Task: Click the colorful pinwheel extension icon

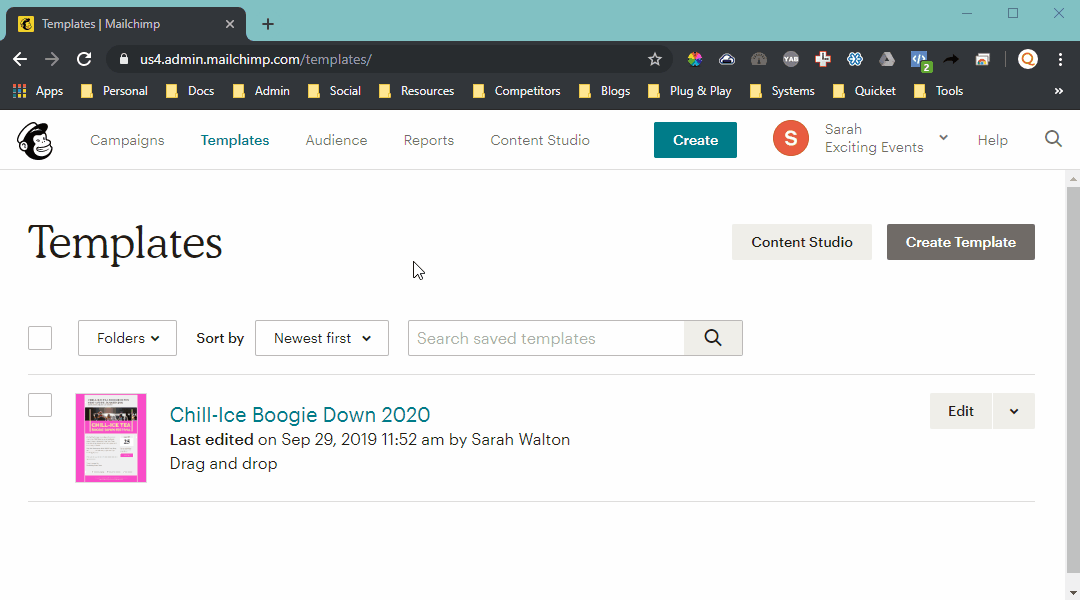Action: [x=695, y=59]
